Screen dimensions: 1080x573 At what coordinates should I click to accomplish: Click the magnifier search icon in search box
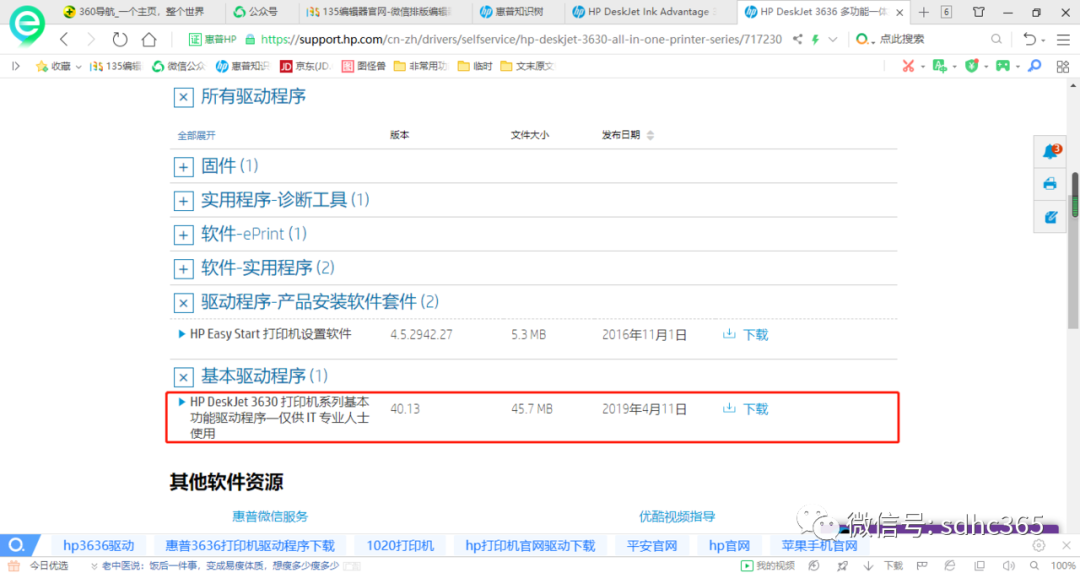[996, 39]
